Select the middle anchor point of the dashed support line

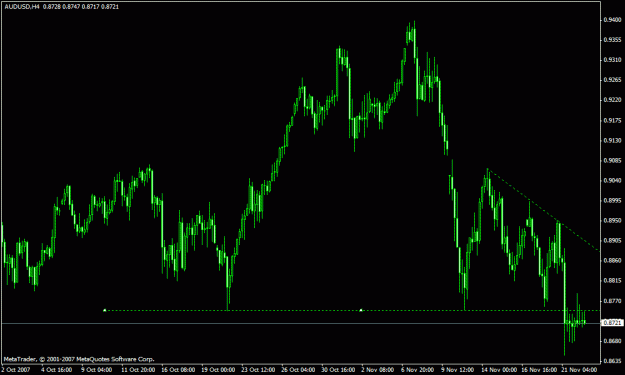click(x=361, y=310)
